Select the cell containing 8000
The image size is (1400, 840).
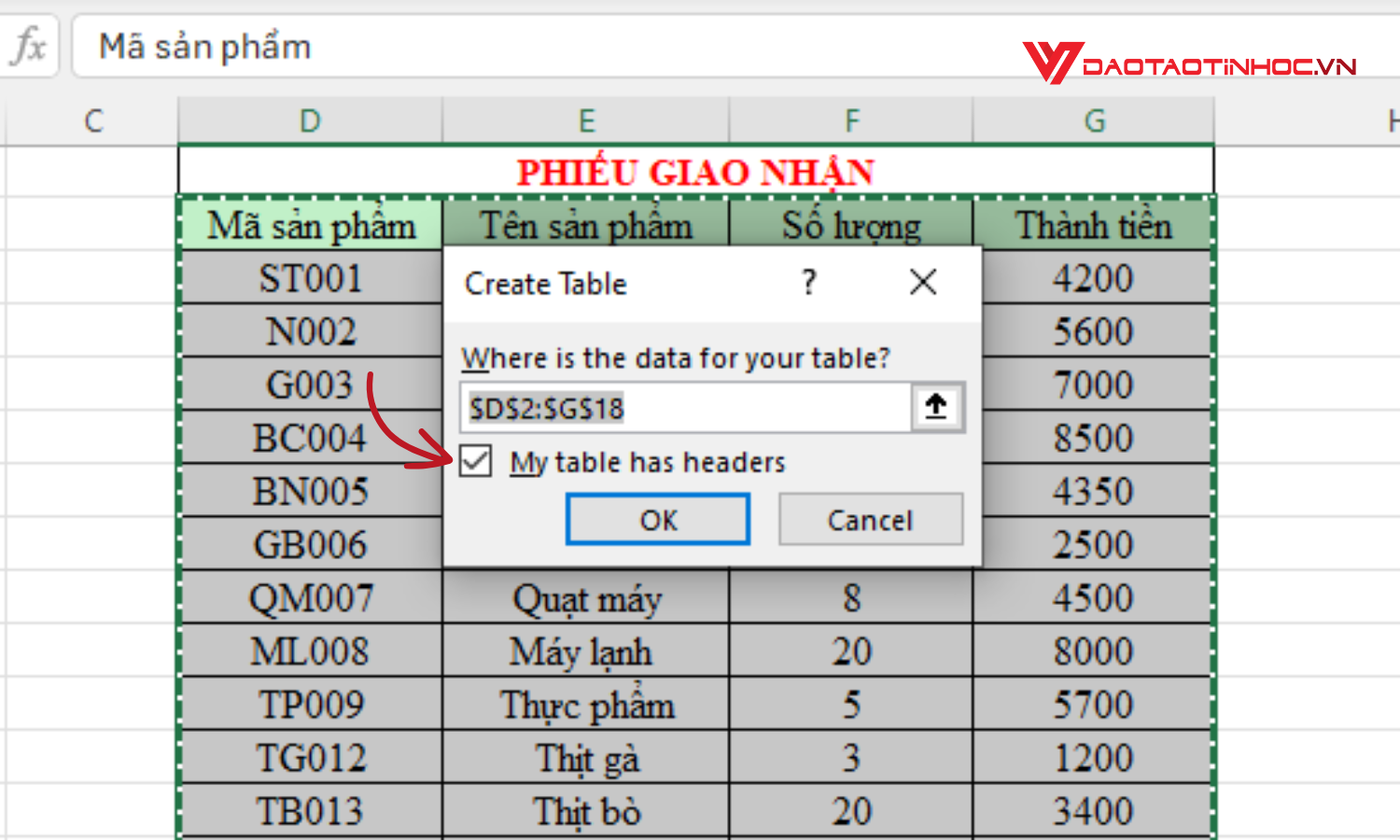[1093, 651]
